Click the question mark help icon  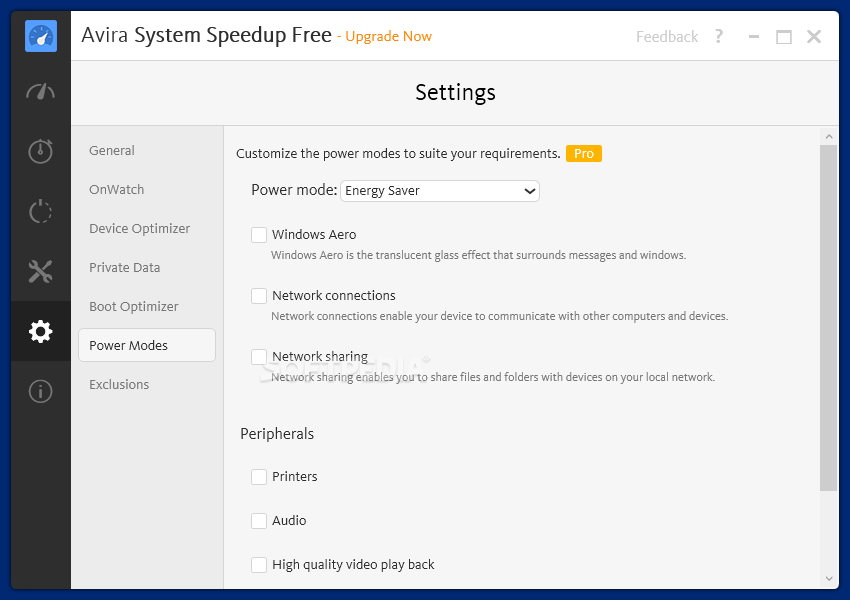click(x=719, y=36)
